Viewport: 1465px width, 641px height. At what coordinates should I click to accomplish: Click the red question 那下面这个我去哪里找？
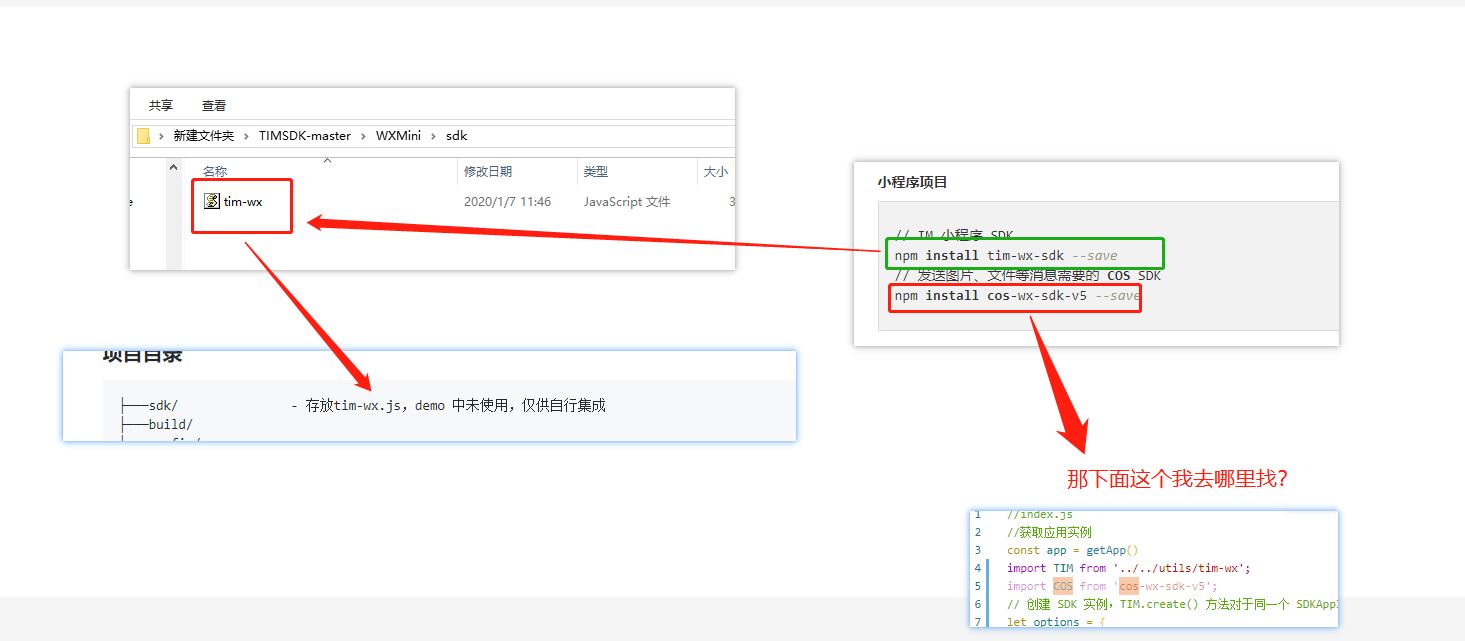click(1177, 478)
